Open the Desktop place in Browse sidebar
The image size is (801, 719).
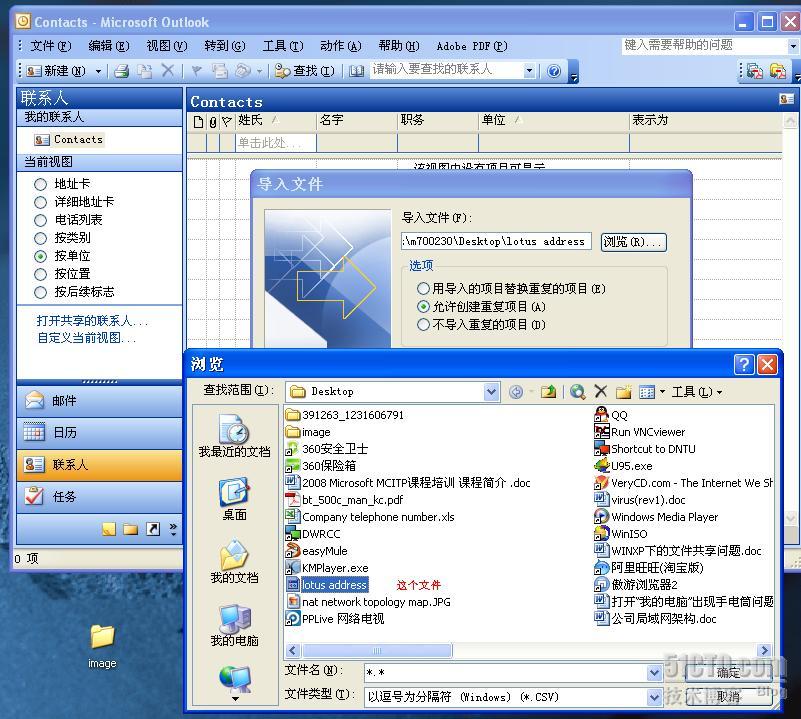pyautogui.click(x=234, y=499)
